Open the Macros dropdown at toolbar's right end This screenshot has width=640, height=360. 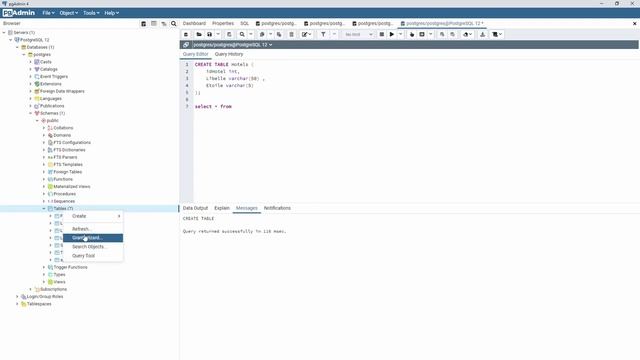tap(497, 35)
